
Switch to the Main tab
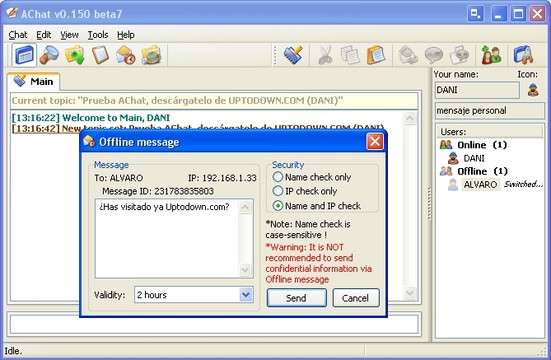34,81
